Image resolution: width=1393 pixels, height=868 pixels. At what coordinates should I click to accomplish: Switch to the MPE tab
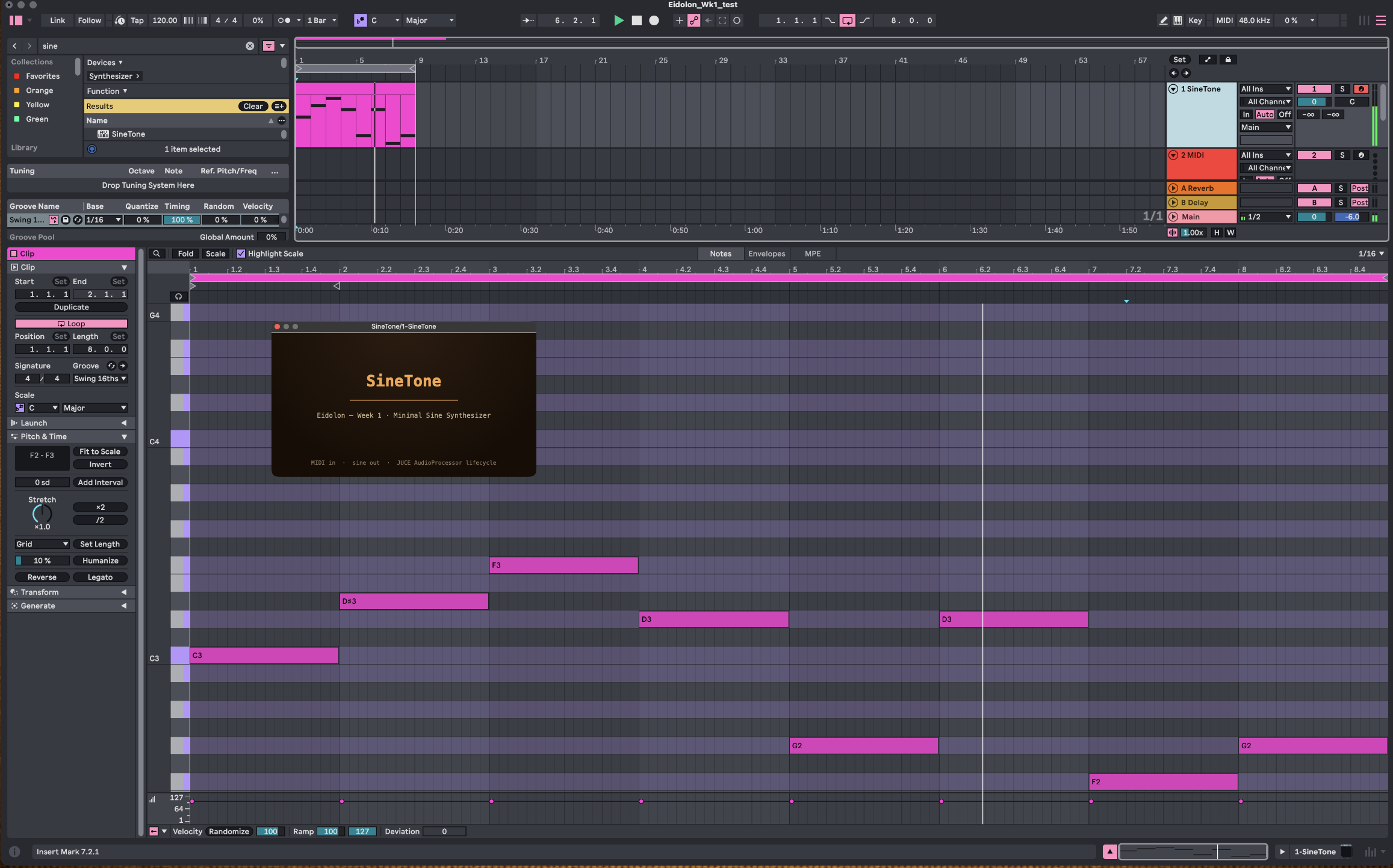813,254
